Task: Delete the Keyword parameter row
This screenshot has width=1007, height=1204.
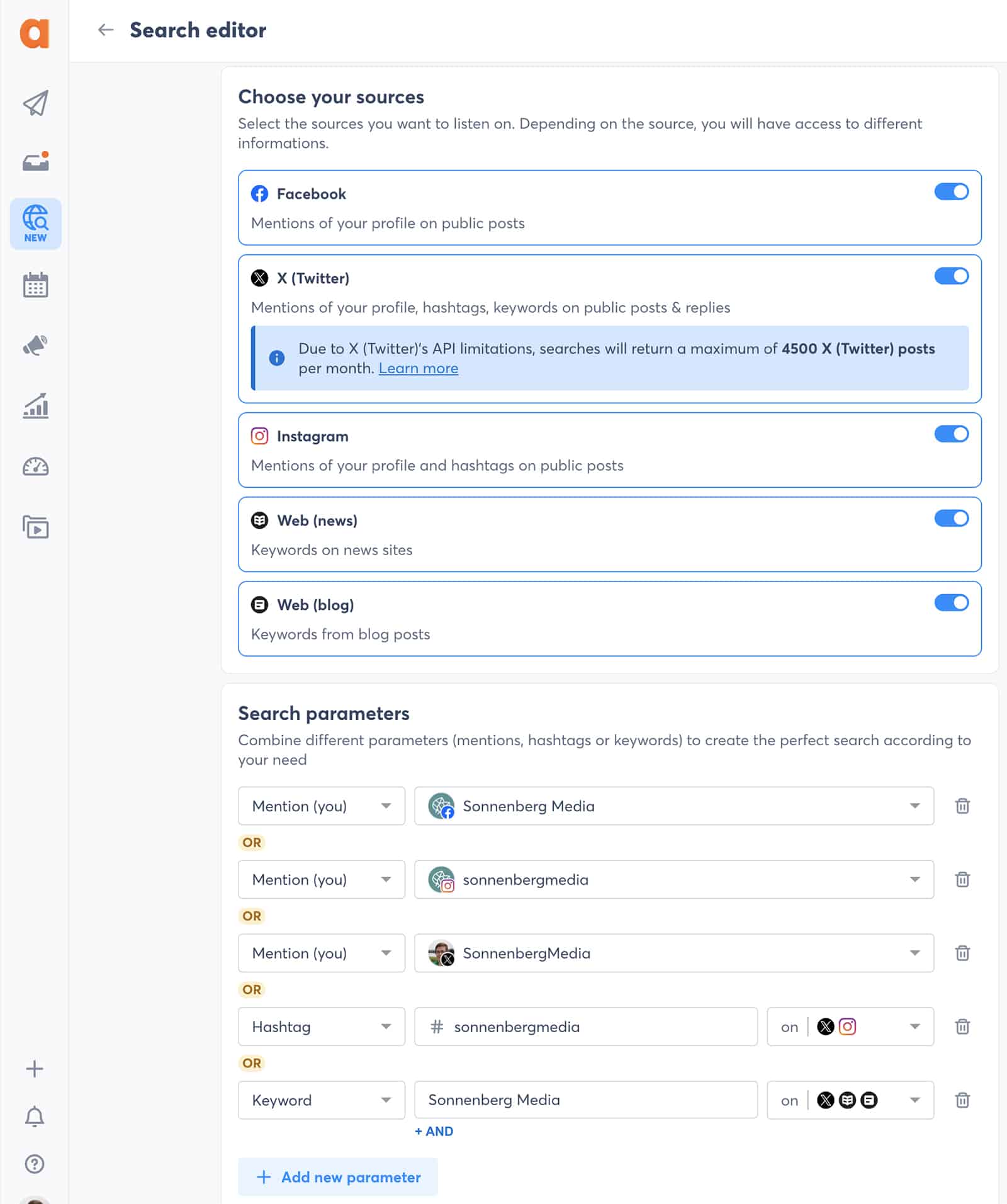Action: point(962,1100)
